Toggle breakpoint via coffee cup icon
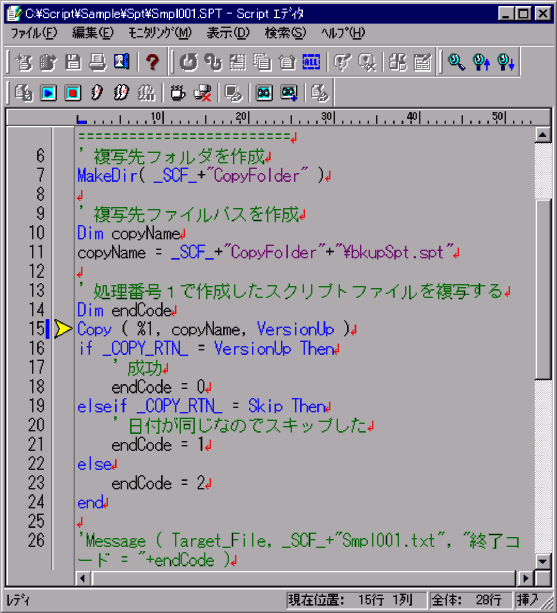 178,93
